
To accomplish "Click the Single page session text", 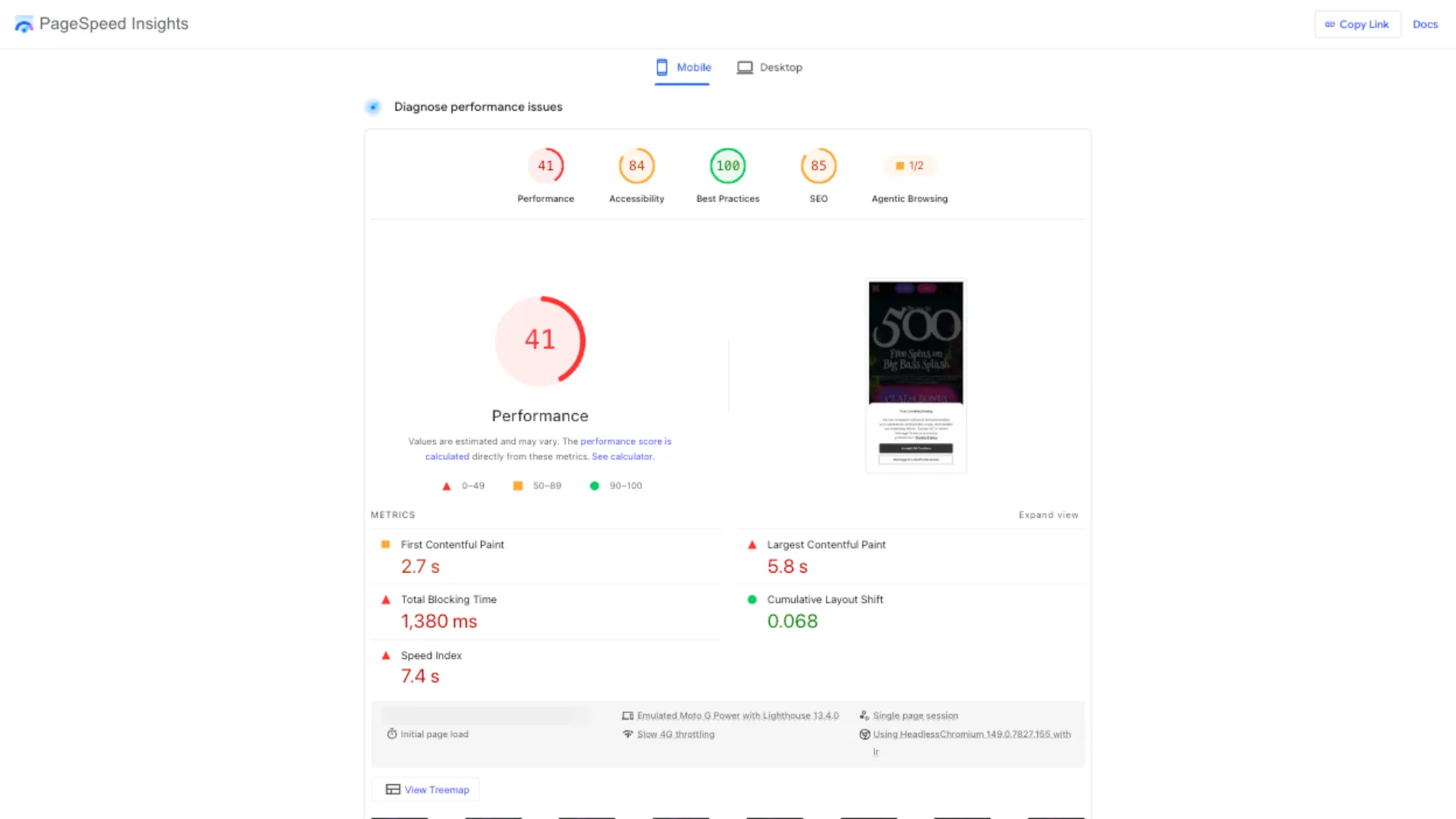I will point(915,716).
